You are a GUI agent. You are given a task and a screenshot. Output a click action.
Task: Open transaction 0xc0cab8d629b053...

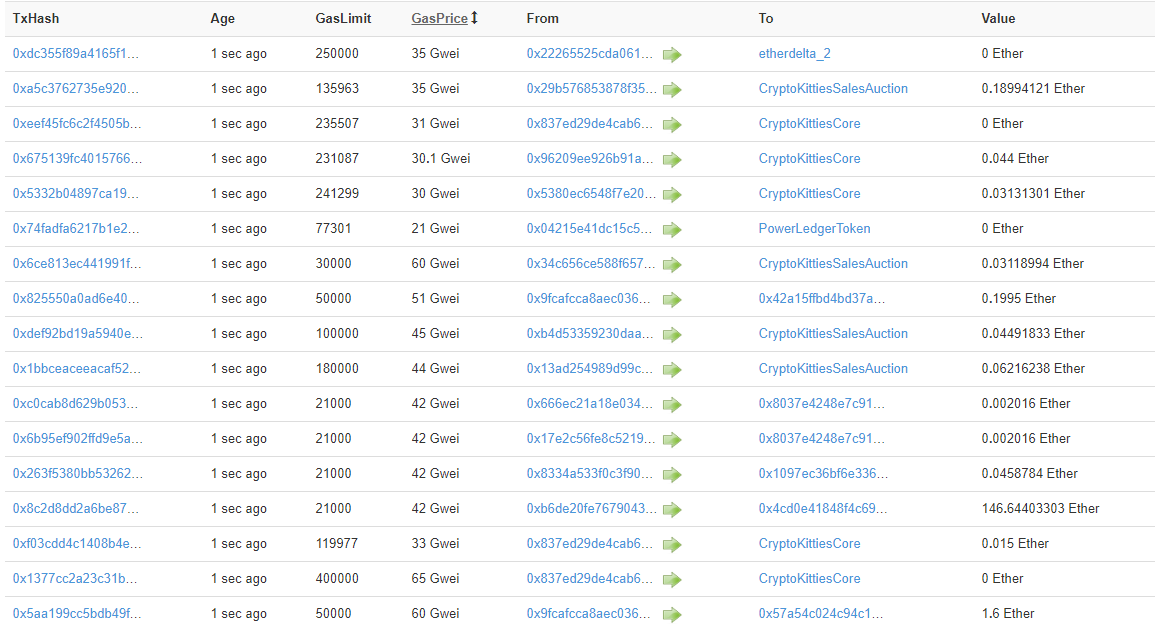pos(75,404)
